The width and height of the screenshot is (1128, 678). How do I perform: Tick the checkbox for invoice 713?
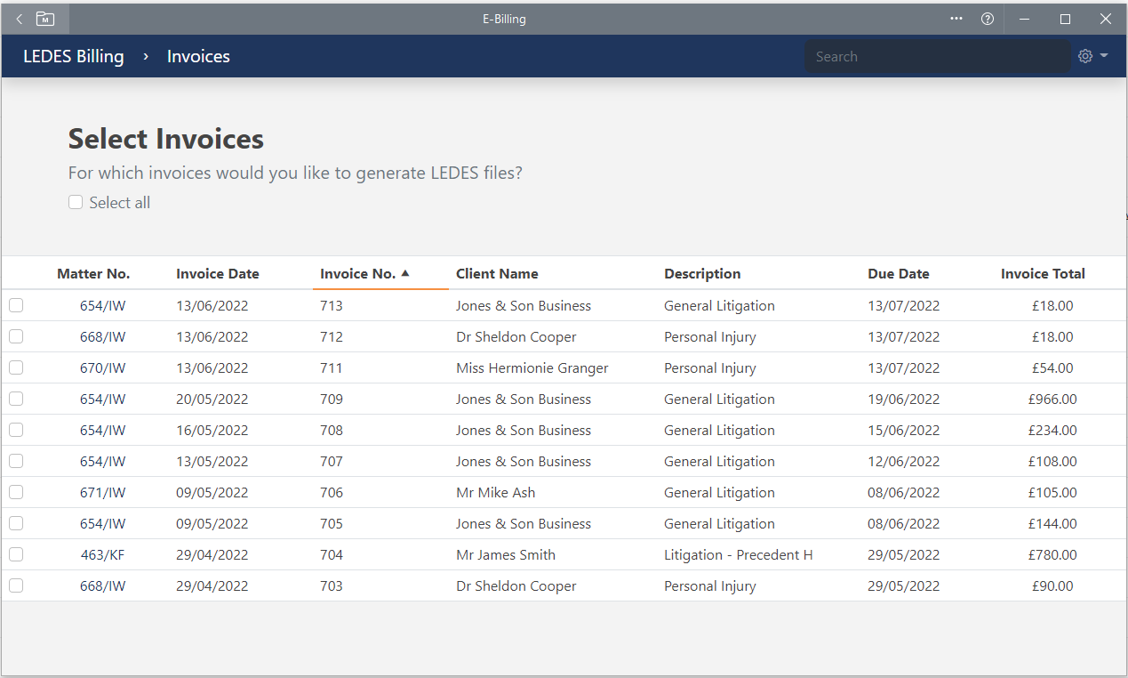coord(16,306)
